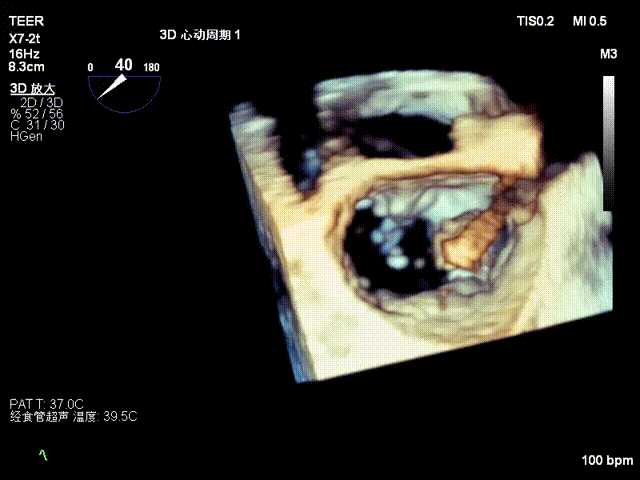Click the TEER preset label
640x480 pixels.
pos(24,22)
